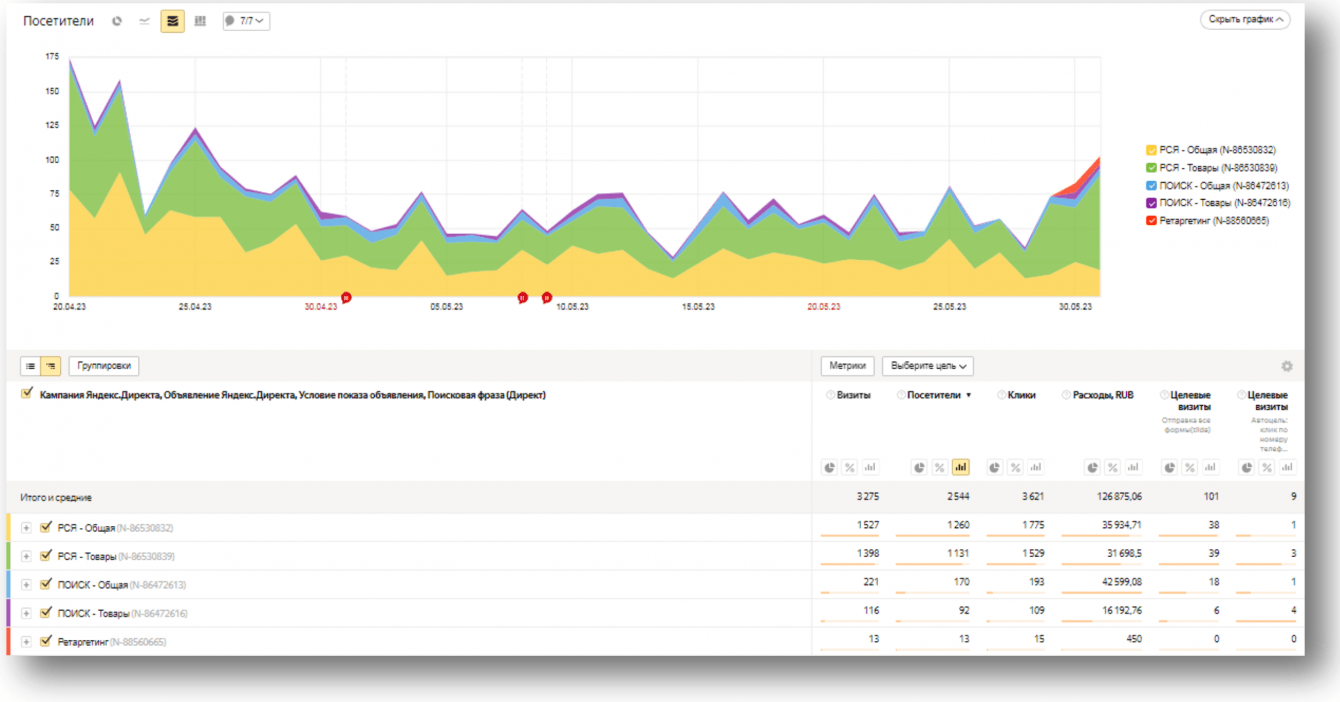
Task: Enable bar graph for Расходы, RUB column
Action: pyautogui.click(x=1132, y=467)
